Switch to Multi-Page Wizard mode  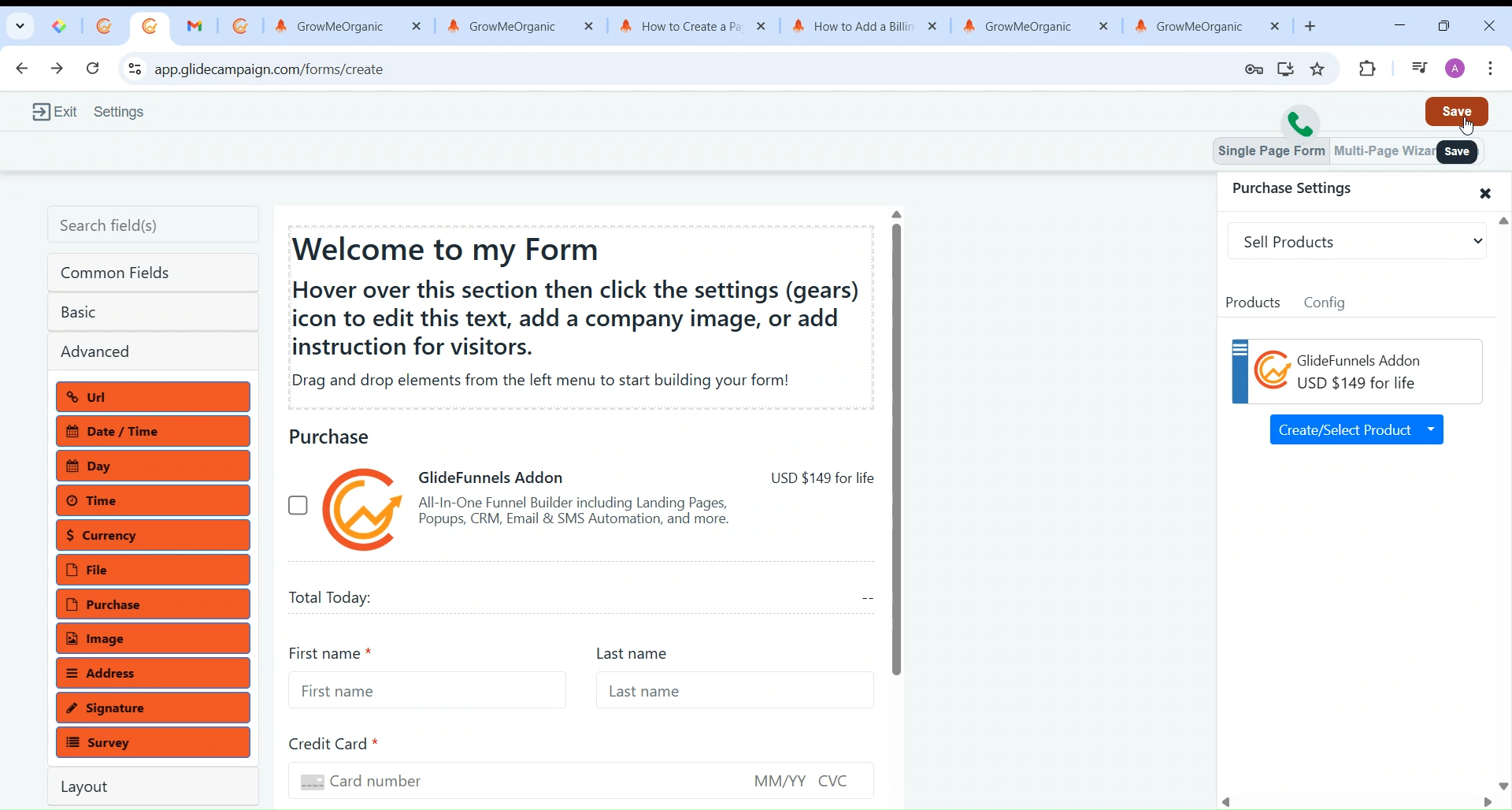[1383, 151]
